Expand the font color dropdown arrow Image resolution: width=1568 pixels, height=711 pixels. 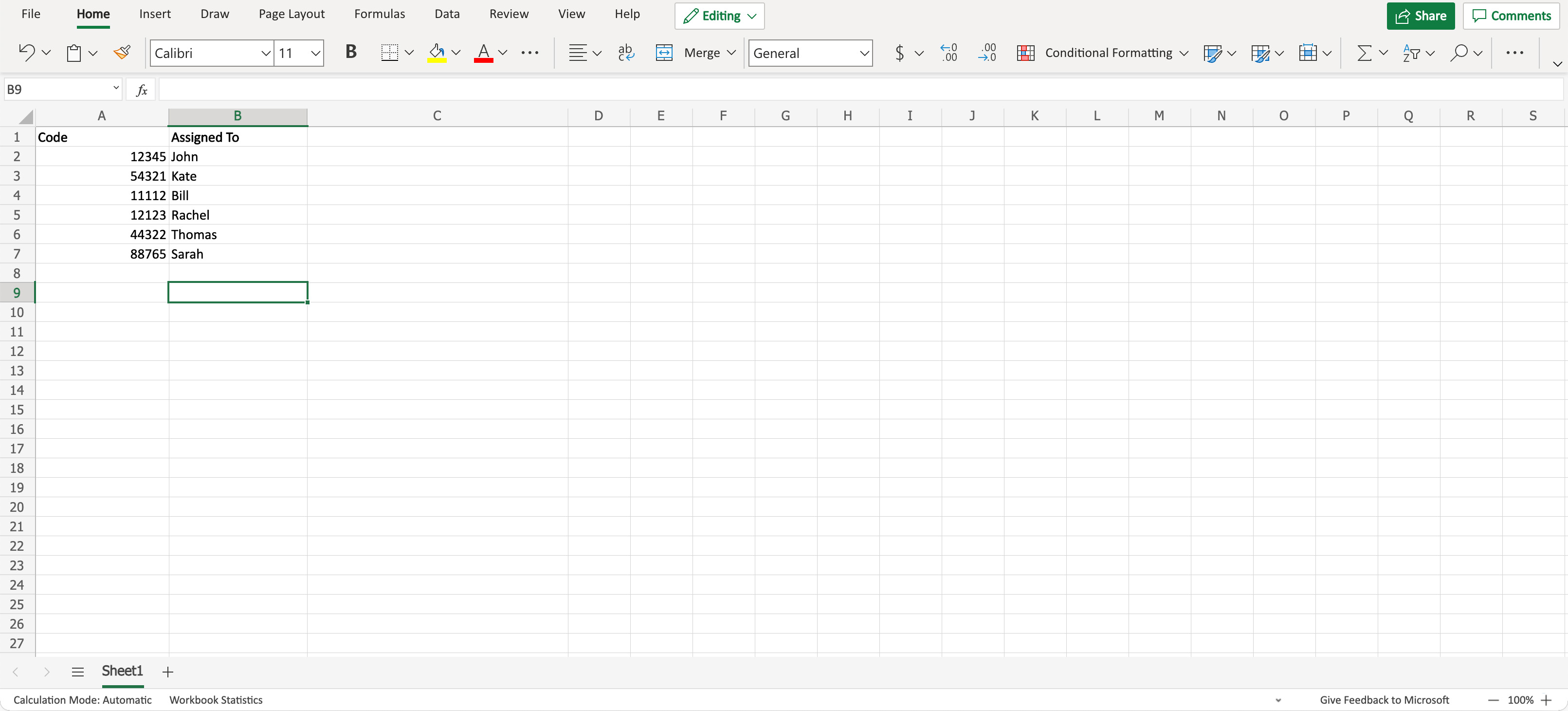503,53
